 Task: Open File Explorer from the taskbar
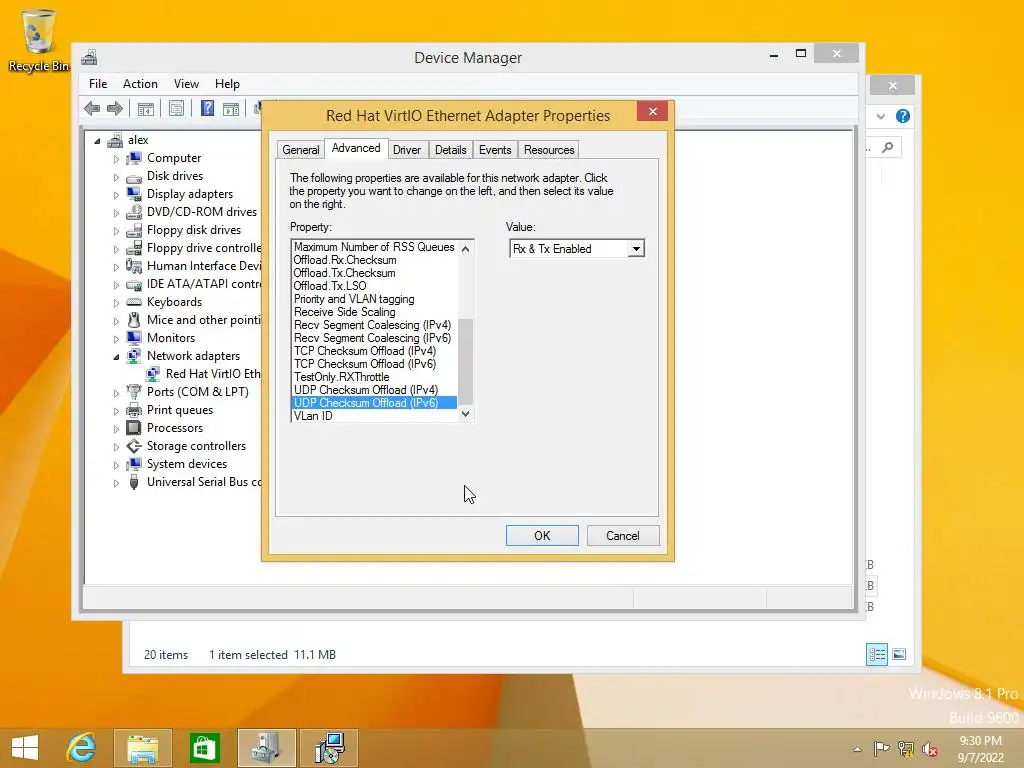[142, 748]
